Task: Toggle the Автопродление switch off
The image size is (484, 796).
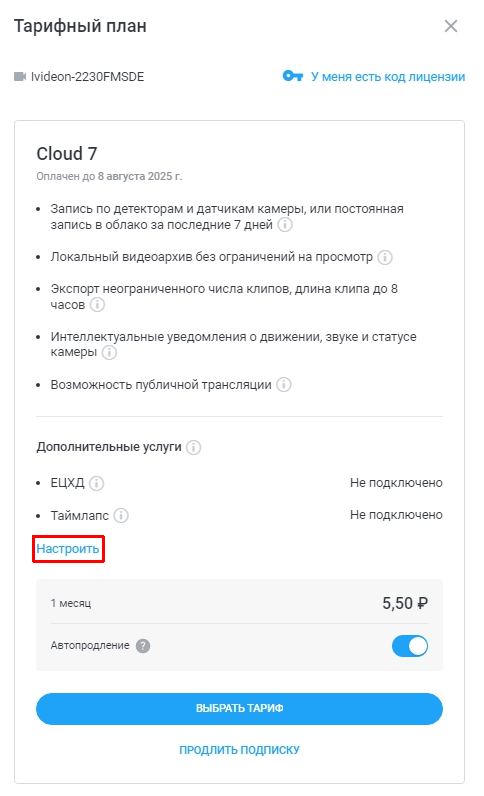Action: (x=410, y=646)
